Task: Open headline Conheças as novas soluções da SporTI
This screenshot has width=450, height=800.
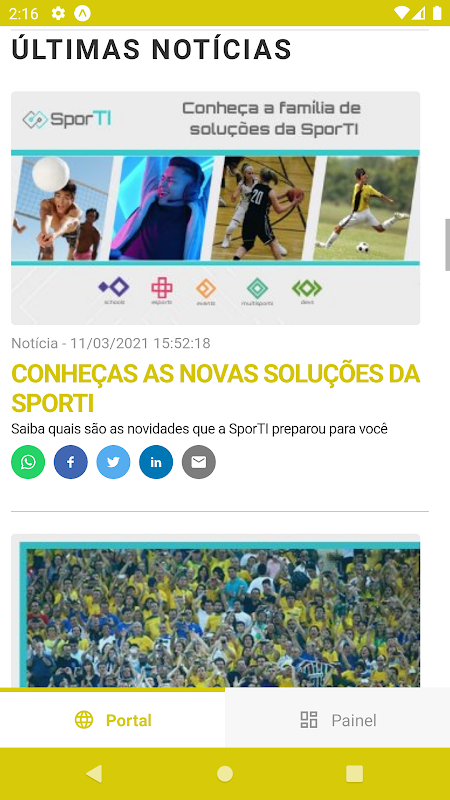Action: pyautogui.click(x=215, y=389)
